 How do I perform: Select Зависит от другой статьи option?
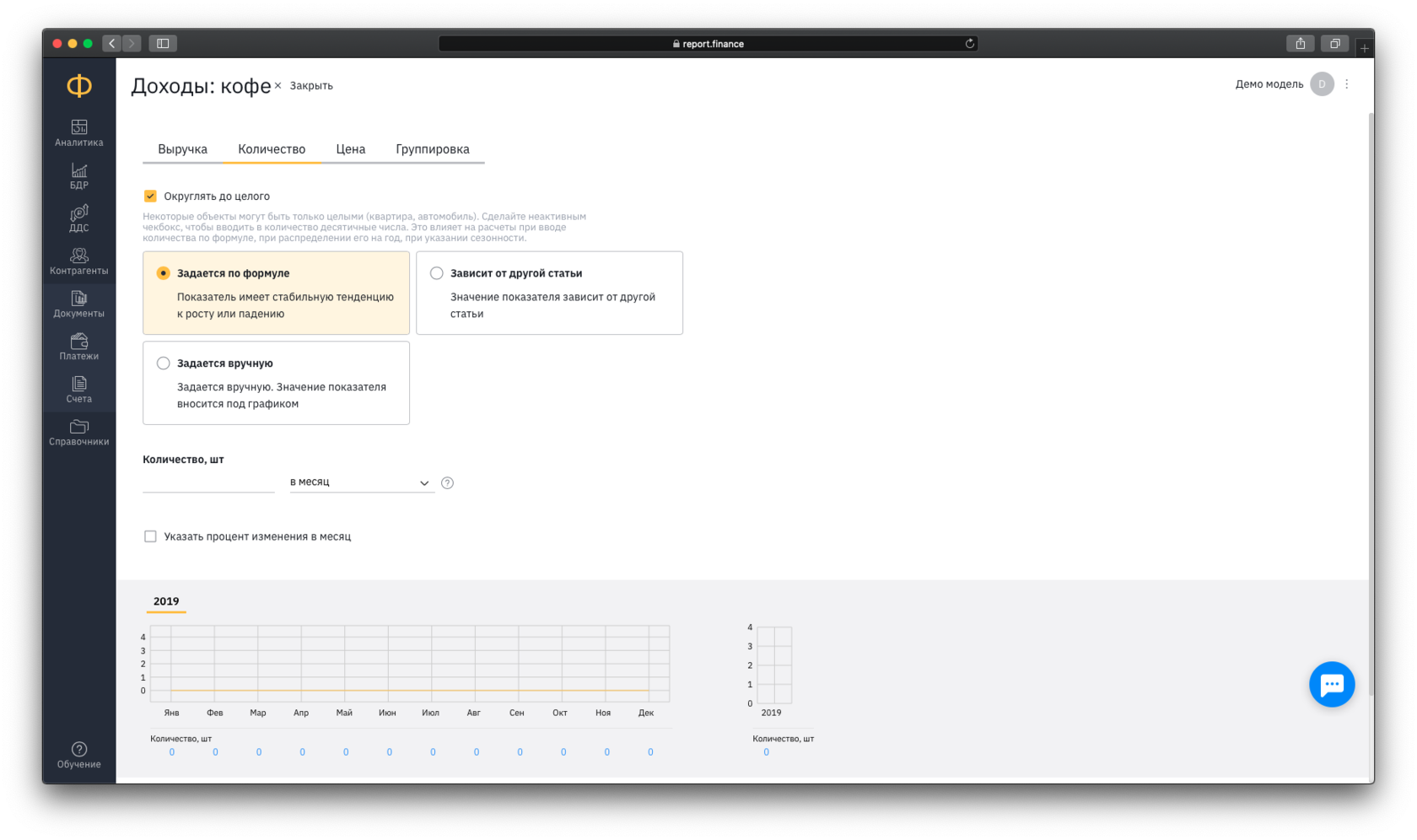[x=437, y=273]
